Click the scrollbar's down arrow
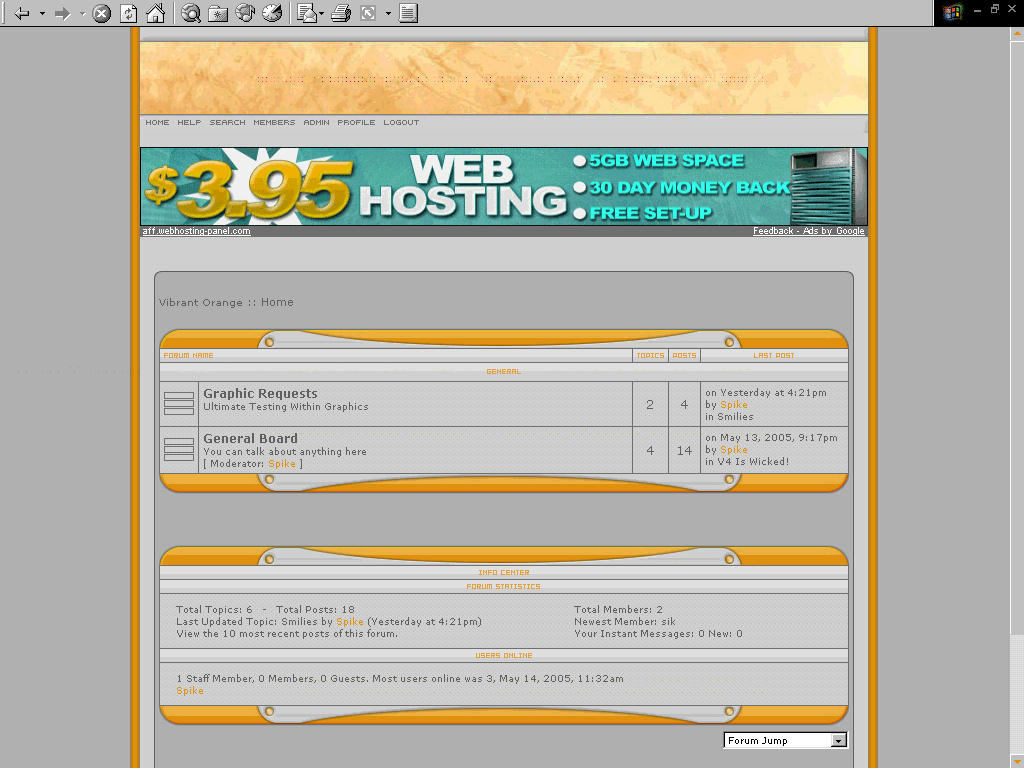 (x=1016, y=759)
